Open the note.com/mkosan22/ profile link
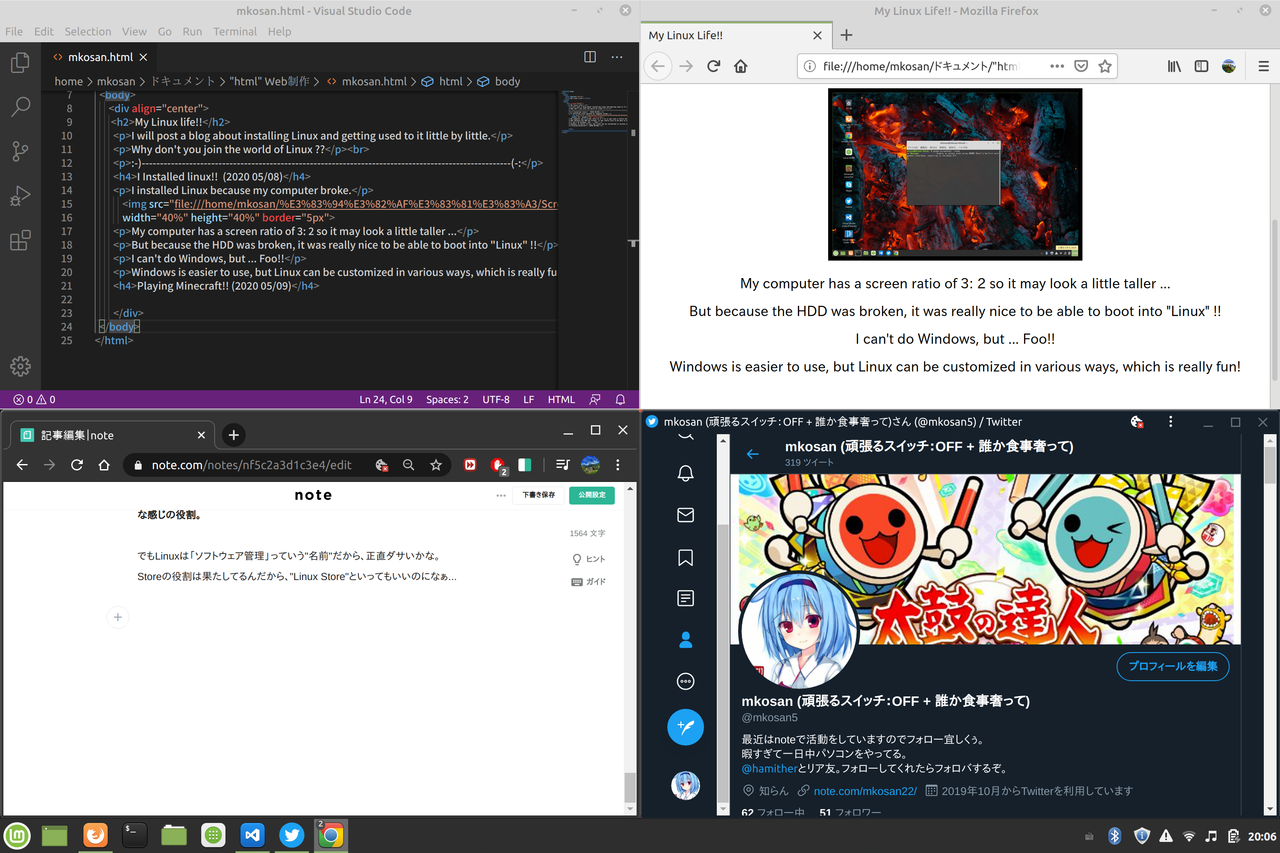Image resolution: width=1280 pixels, height=853 pixels. 865,791
